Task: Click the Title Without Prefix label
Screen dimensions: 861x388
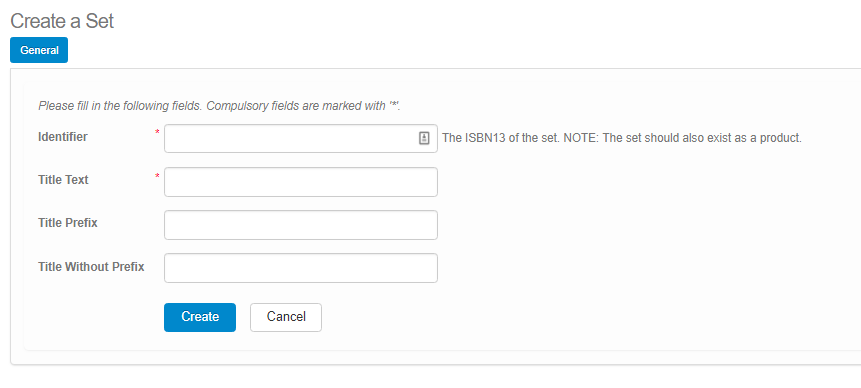Action: coord(91,267)
